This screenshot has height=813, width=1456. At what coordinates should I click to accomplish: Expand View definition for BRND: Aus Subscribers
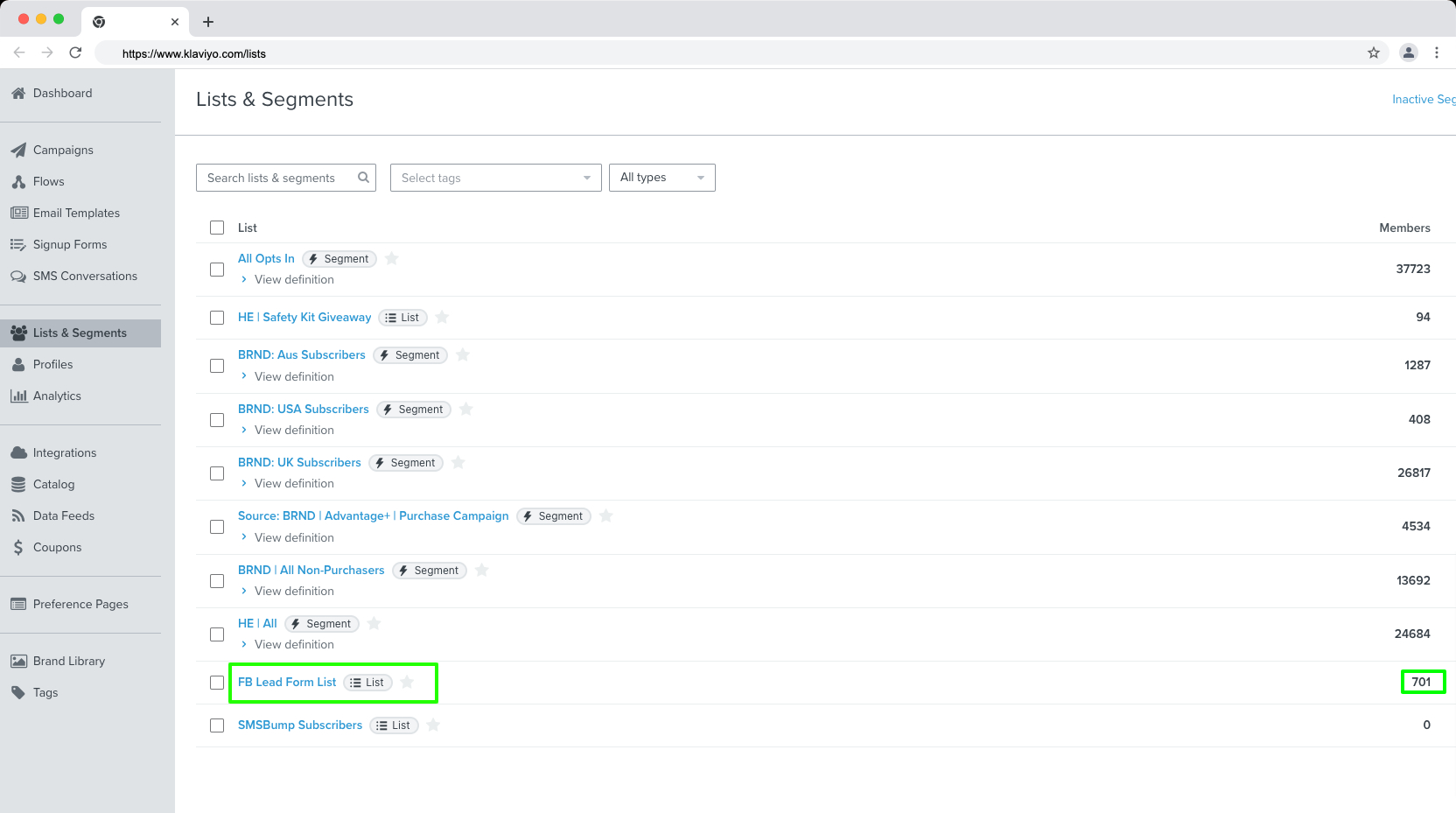pyautogui.click(x=287, y=377)
